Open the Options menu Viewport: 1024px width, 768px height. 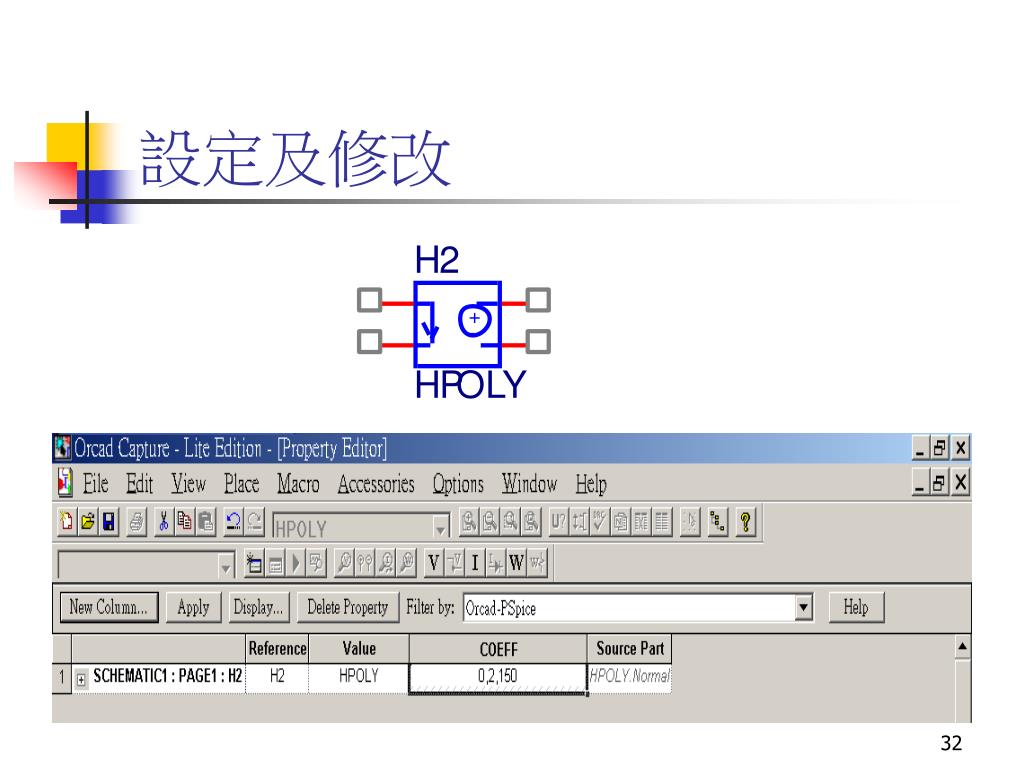458,484
